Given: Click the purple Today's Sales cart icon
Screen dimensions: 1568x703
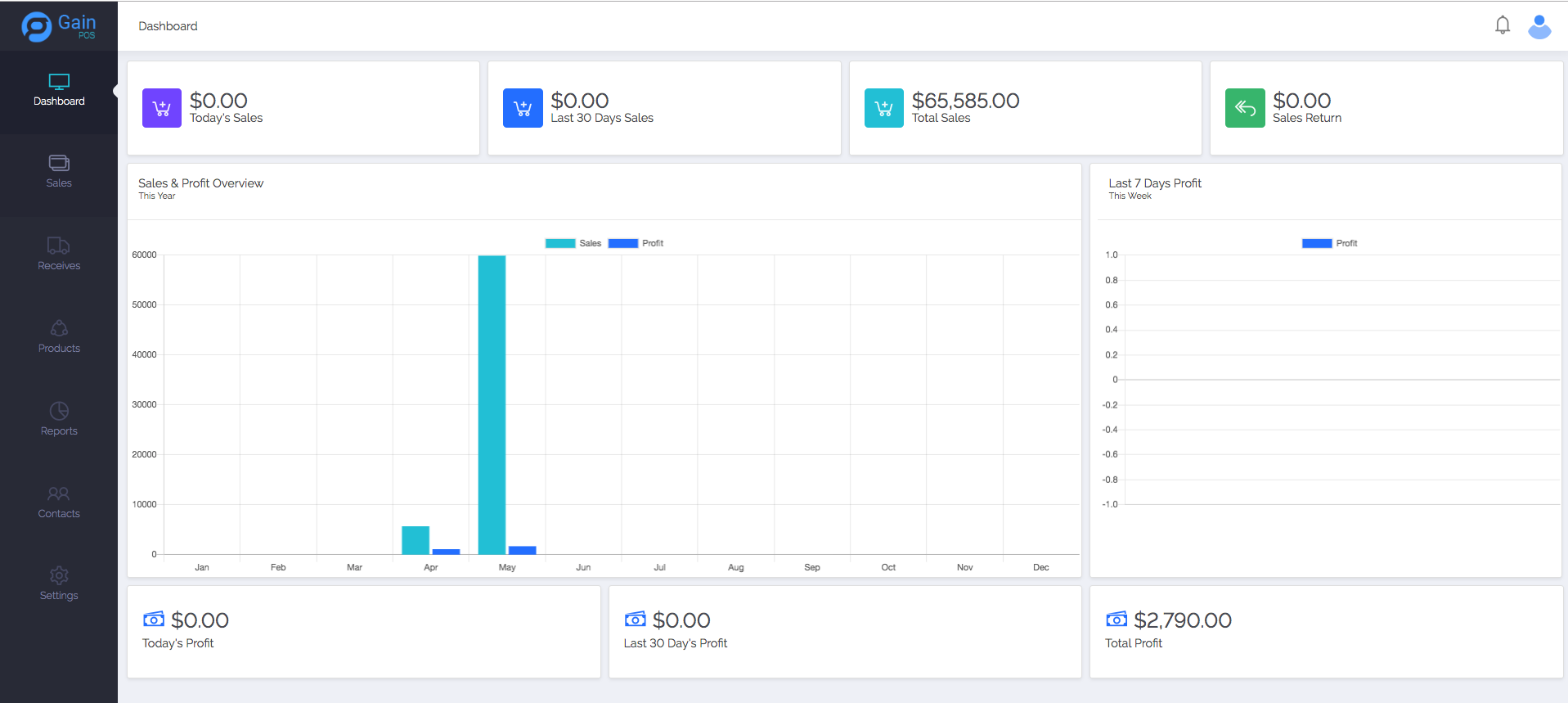Looking at the screenshot, I should 162,108.
